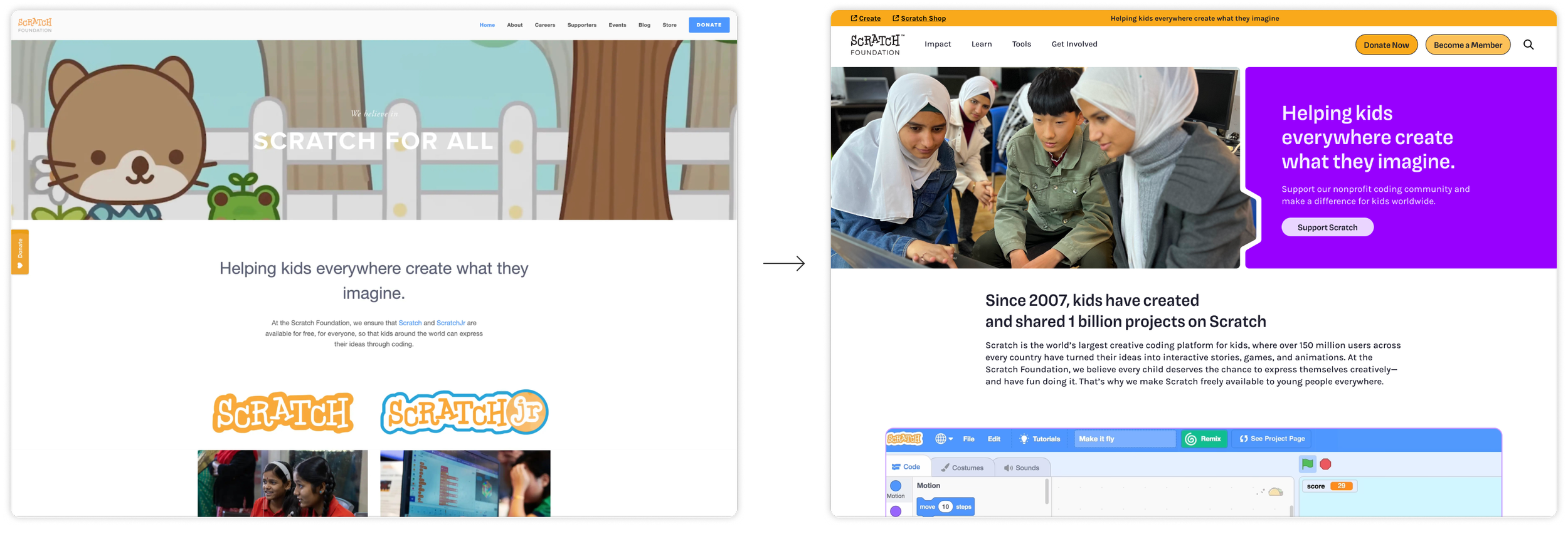Switch to the Sounds tab
The width and height of the screenshot is (1568, 534).
(1021, 468)
